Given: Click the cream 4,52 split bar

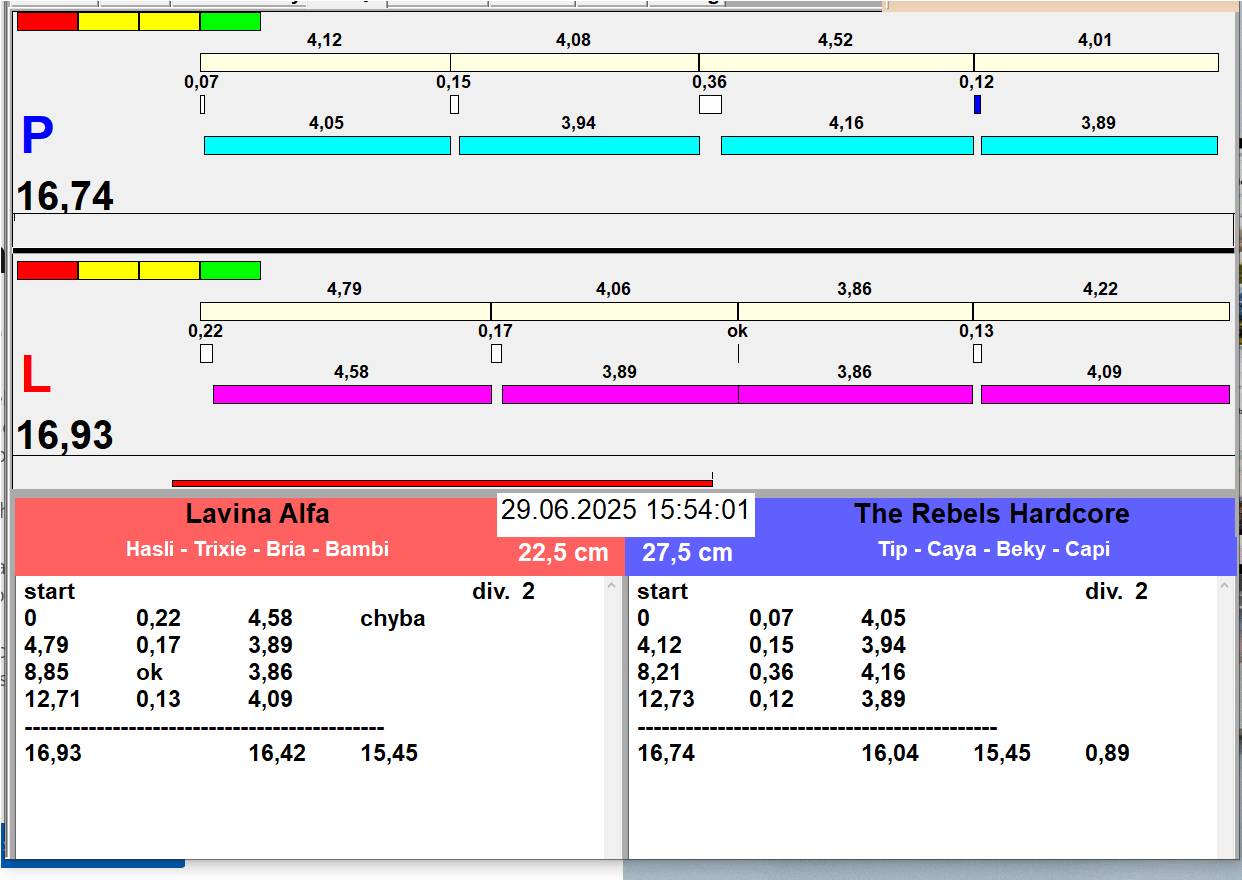Looking at the screenshot, I should (836, 62).
